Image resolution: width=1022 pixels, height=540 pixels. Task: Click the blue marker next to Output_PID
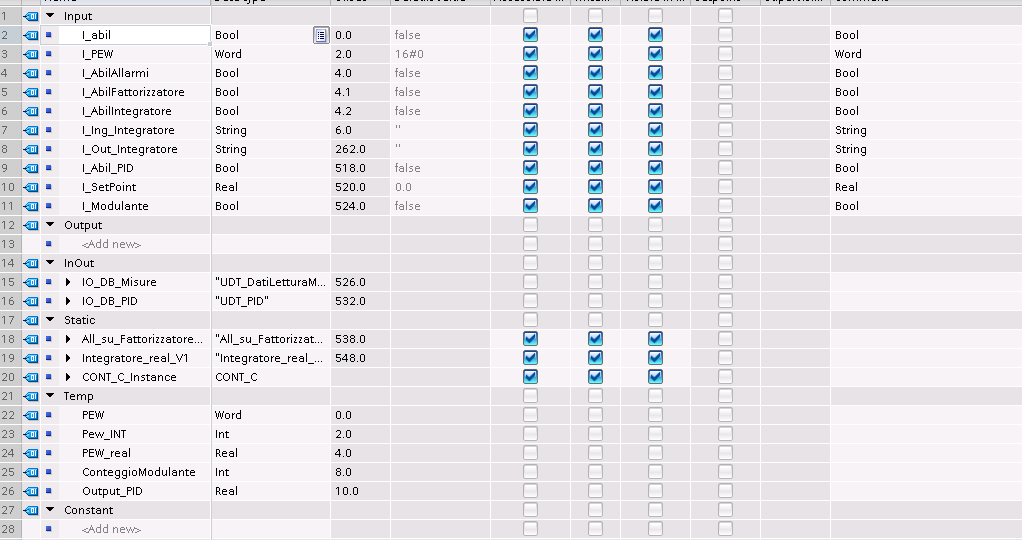[x=49, y=491]
